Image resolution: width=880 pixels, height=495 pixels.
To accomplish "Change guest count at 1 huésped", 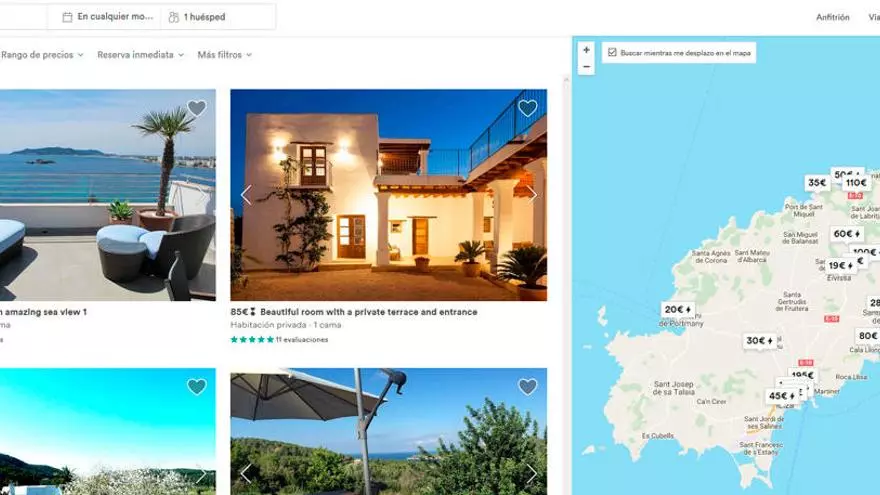I will 197,17.
